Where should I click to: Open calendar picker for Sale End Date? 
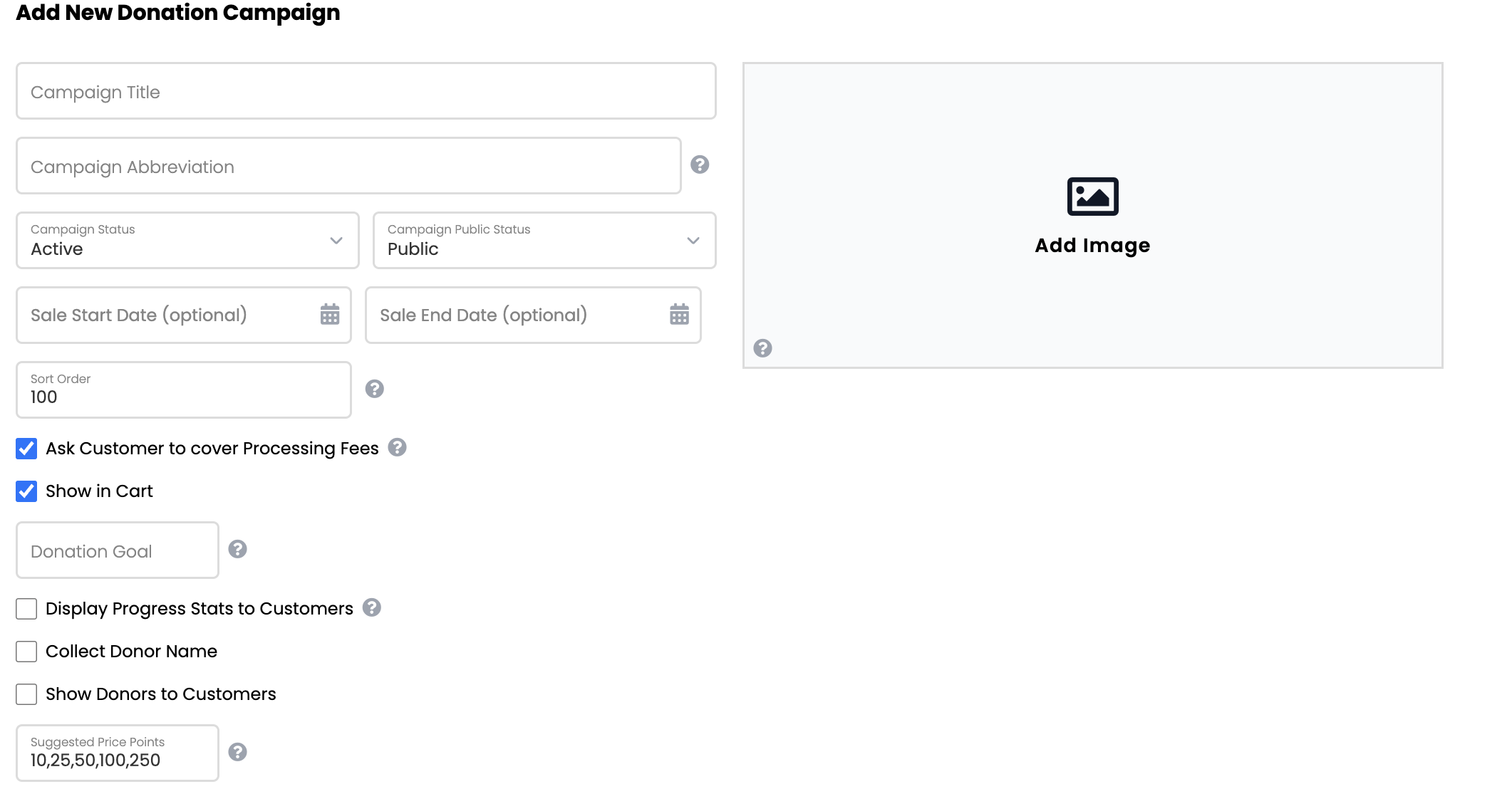click(x=680, y=314)
